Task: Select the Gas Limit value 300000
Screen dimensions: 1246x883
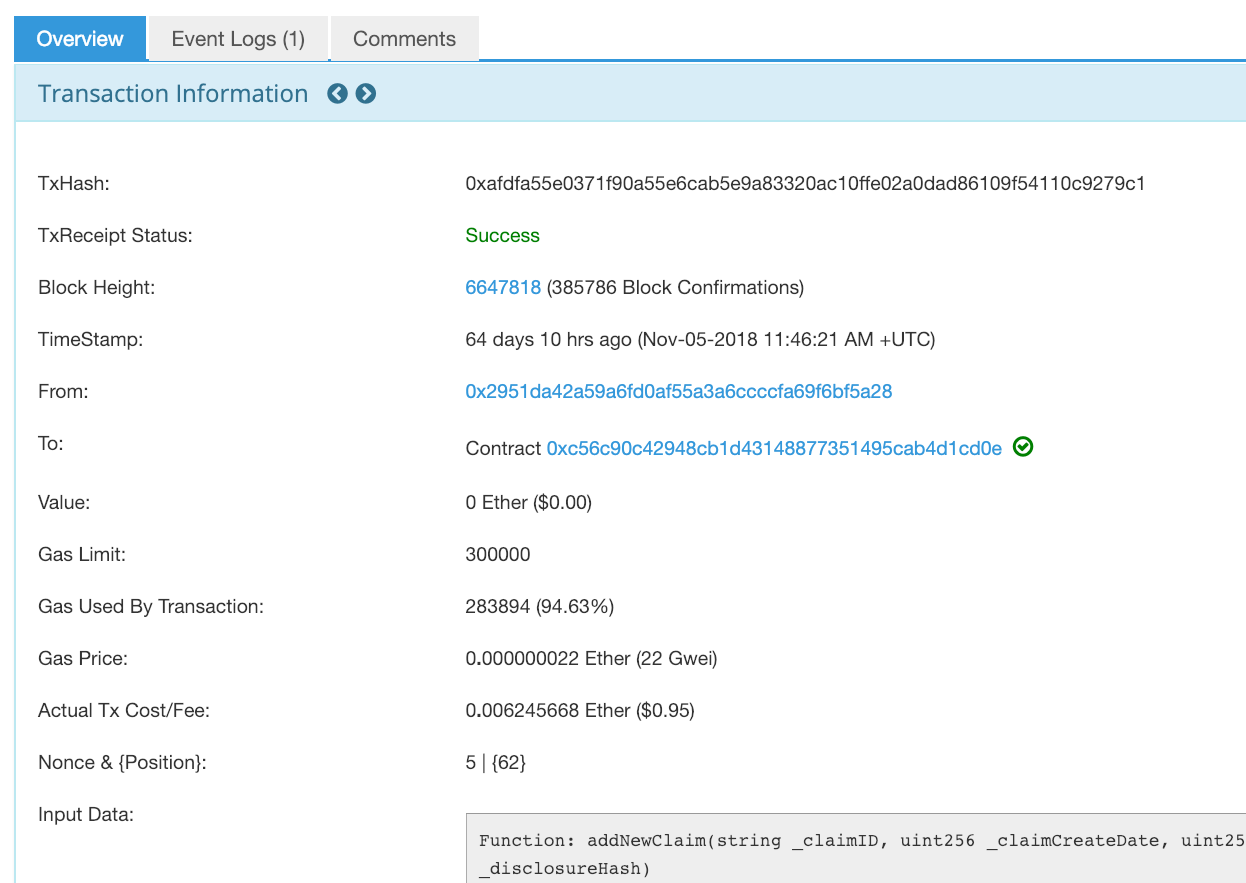Action: pyautogui.click(x=498, y=554)
